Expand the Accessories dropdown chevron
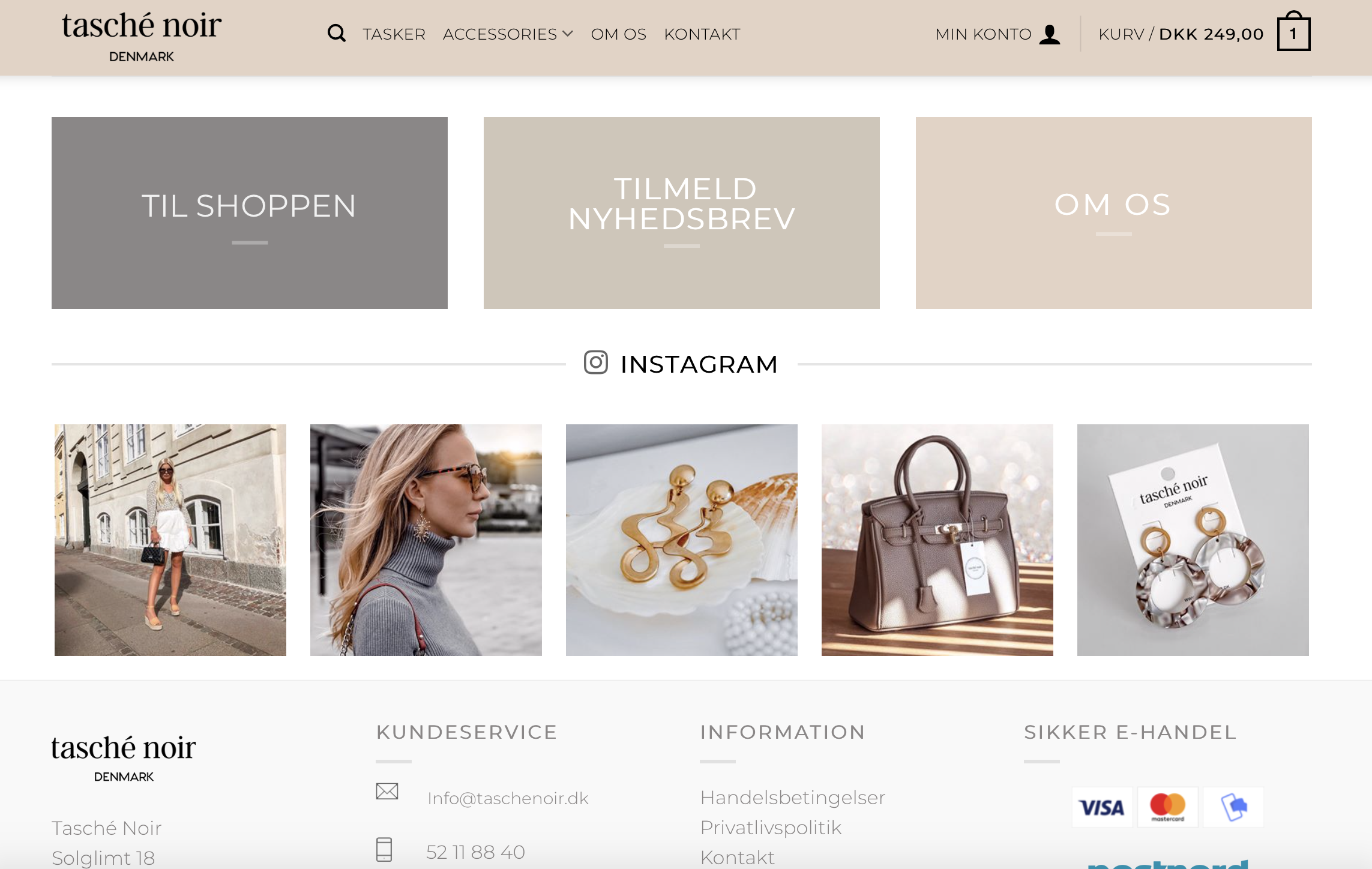The height and width of the screenshot is (869, 1372). tap(568, 34)
